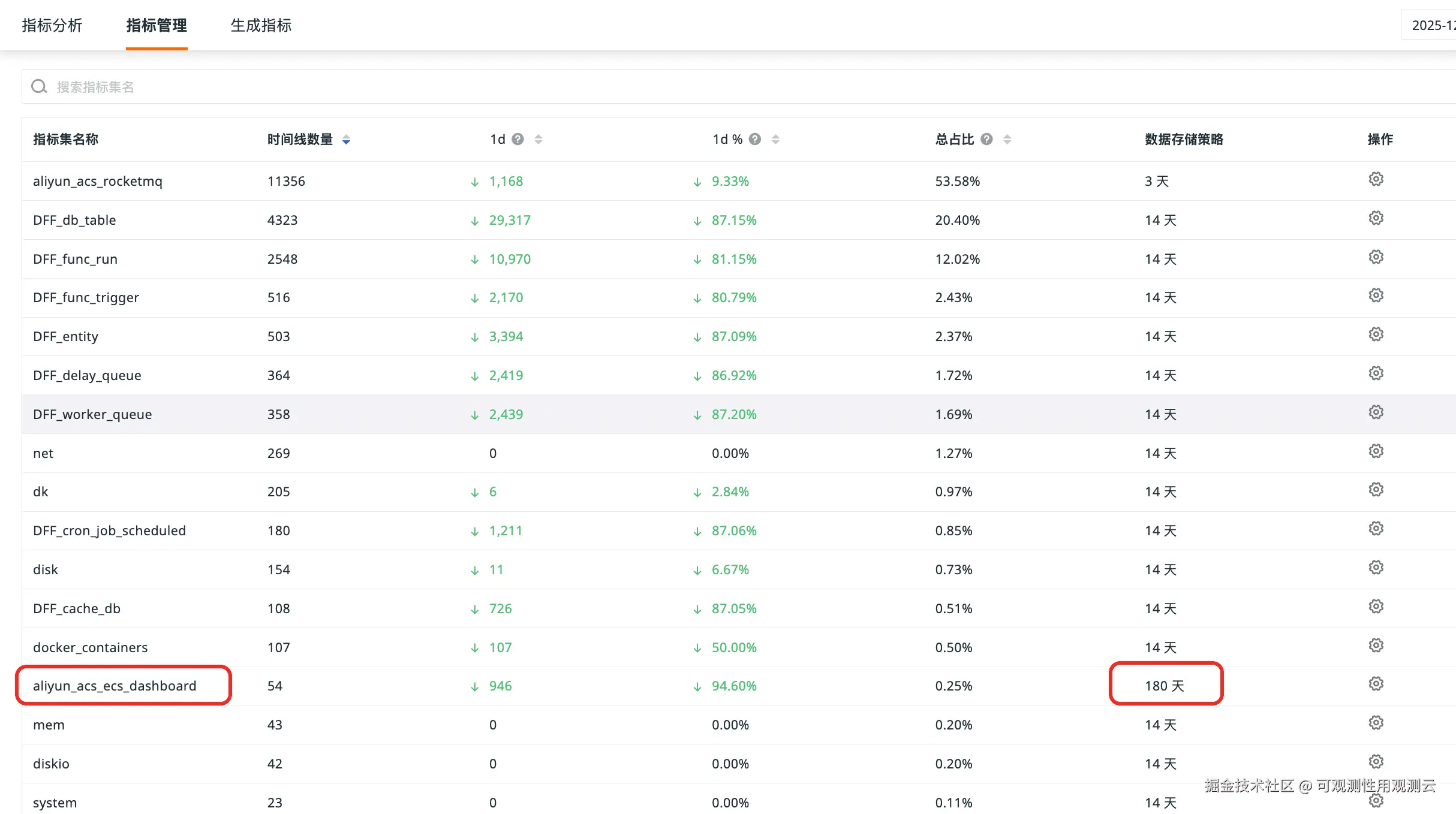Sort by 时间线数量 column arrow
Screen dimensions: 1456x814
coord(346,140)
